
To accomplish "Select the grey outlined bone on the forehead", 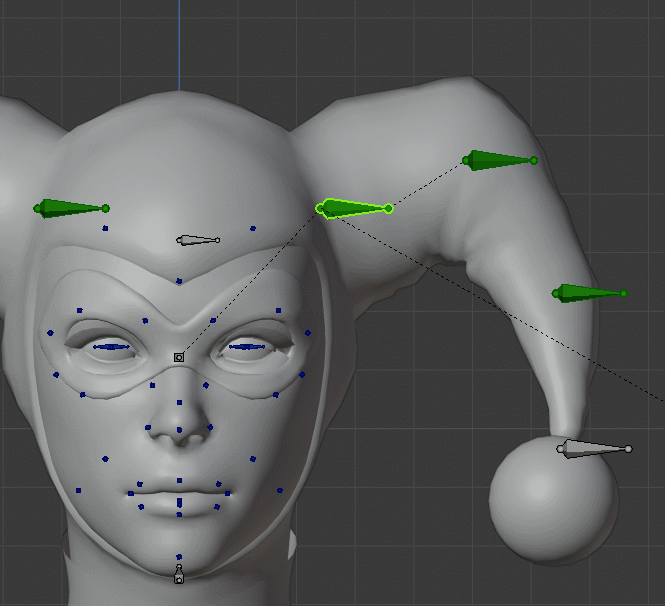I will pos(198,240).
